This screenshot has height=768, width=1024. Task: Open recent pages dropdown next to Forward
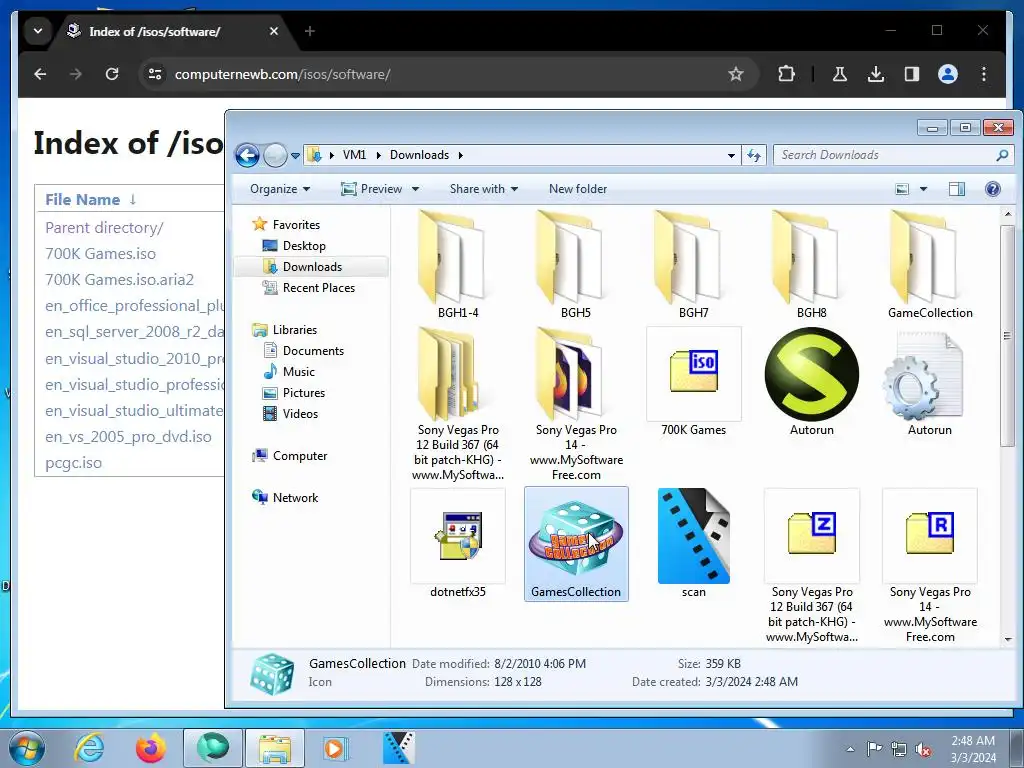coord(295,156)
